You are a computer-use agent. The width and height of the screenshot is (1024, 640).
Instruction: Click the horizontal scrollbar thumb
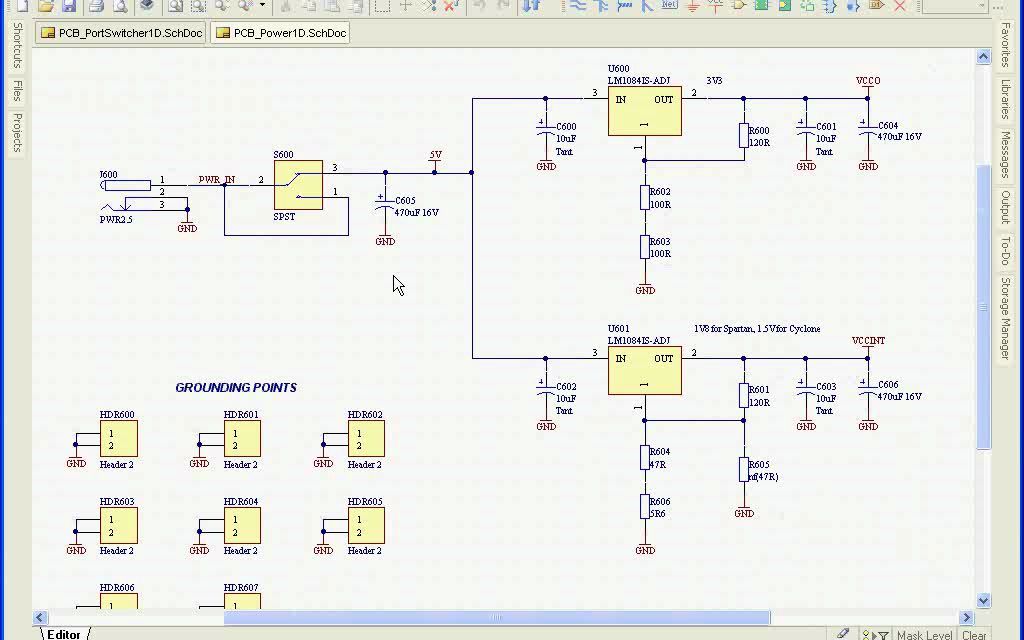(x=497, y=617)
